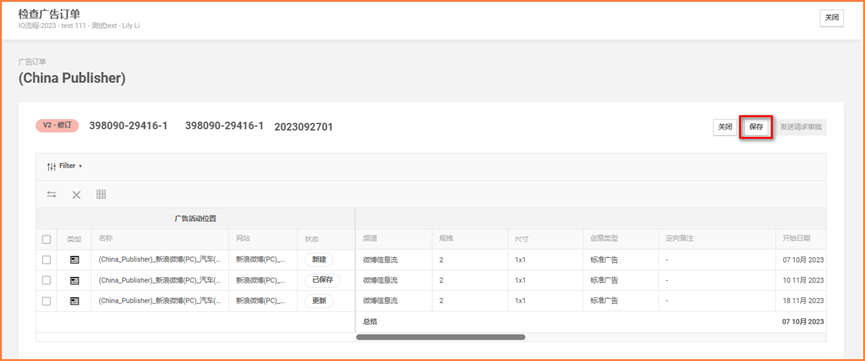
Task: Click the order number 2023092701
Action: click(x=303, y=128)
